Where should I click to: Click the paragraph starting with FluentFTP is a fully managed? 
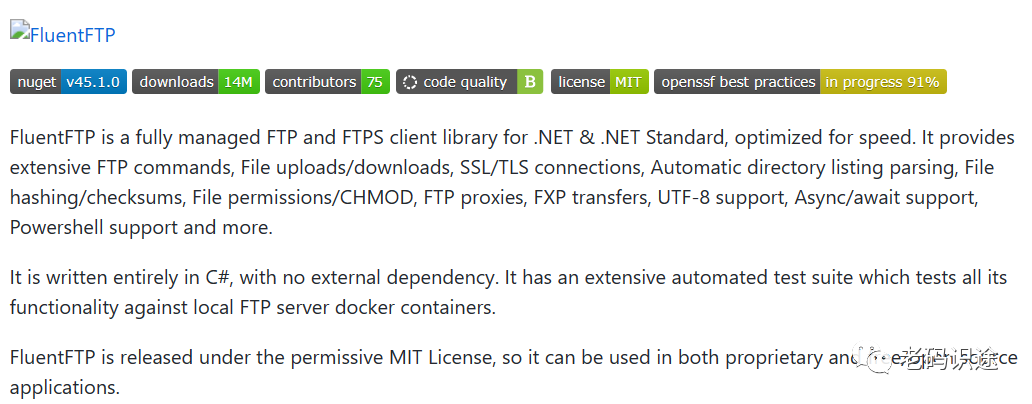(x=500, y=182)
